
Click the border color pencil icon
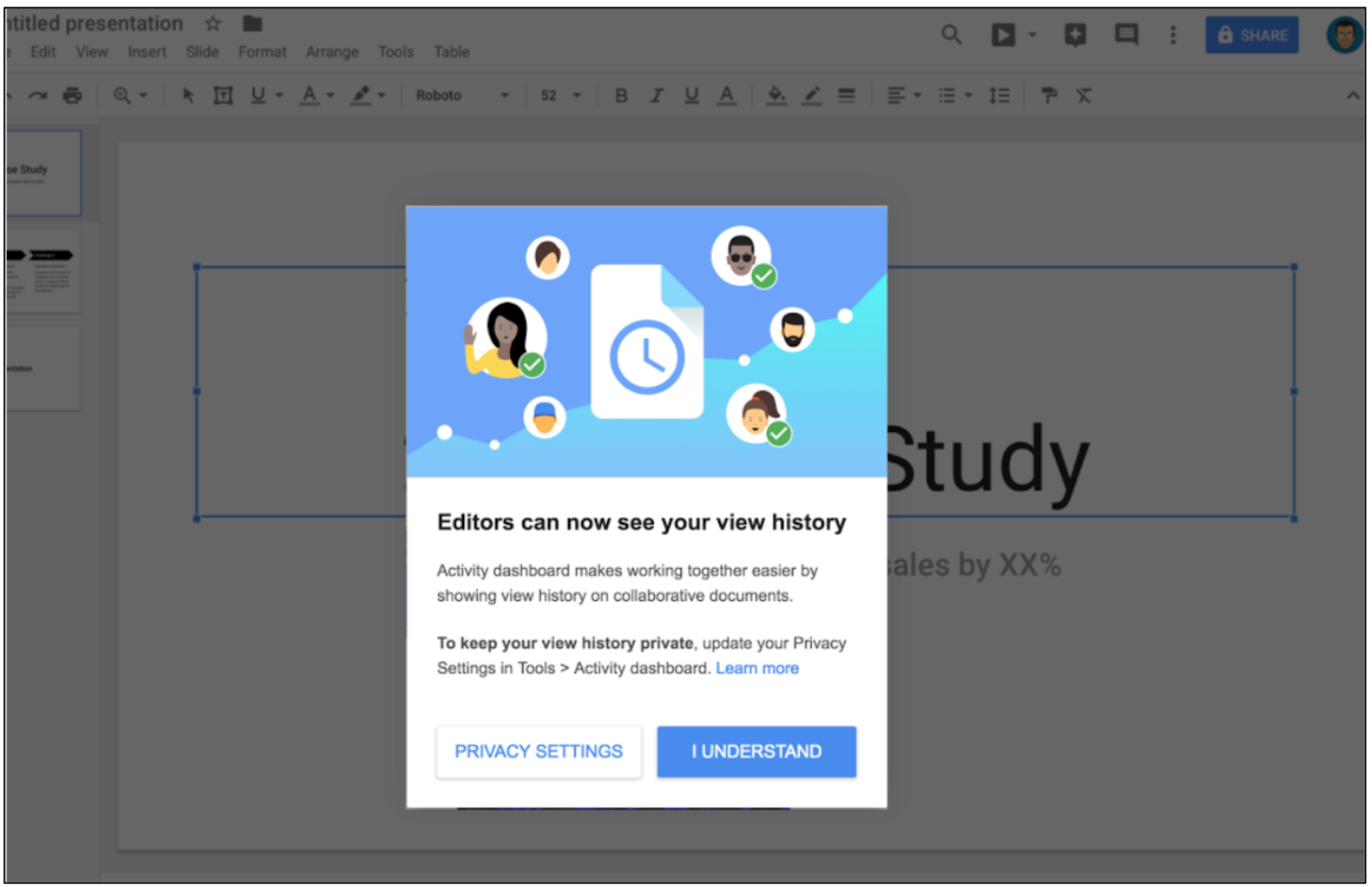811,95
